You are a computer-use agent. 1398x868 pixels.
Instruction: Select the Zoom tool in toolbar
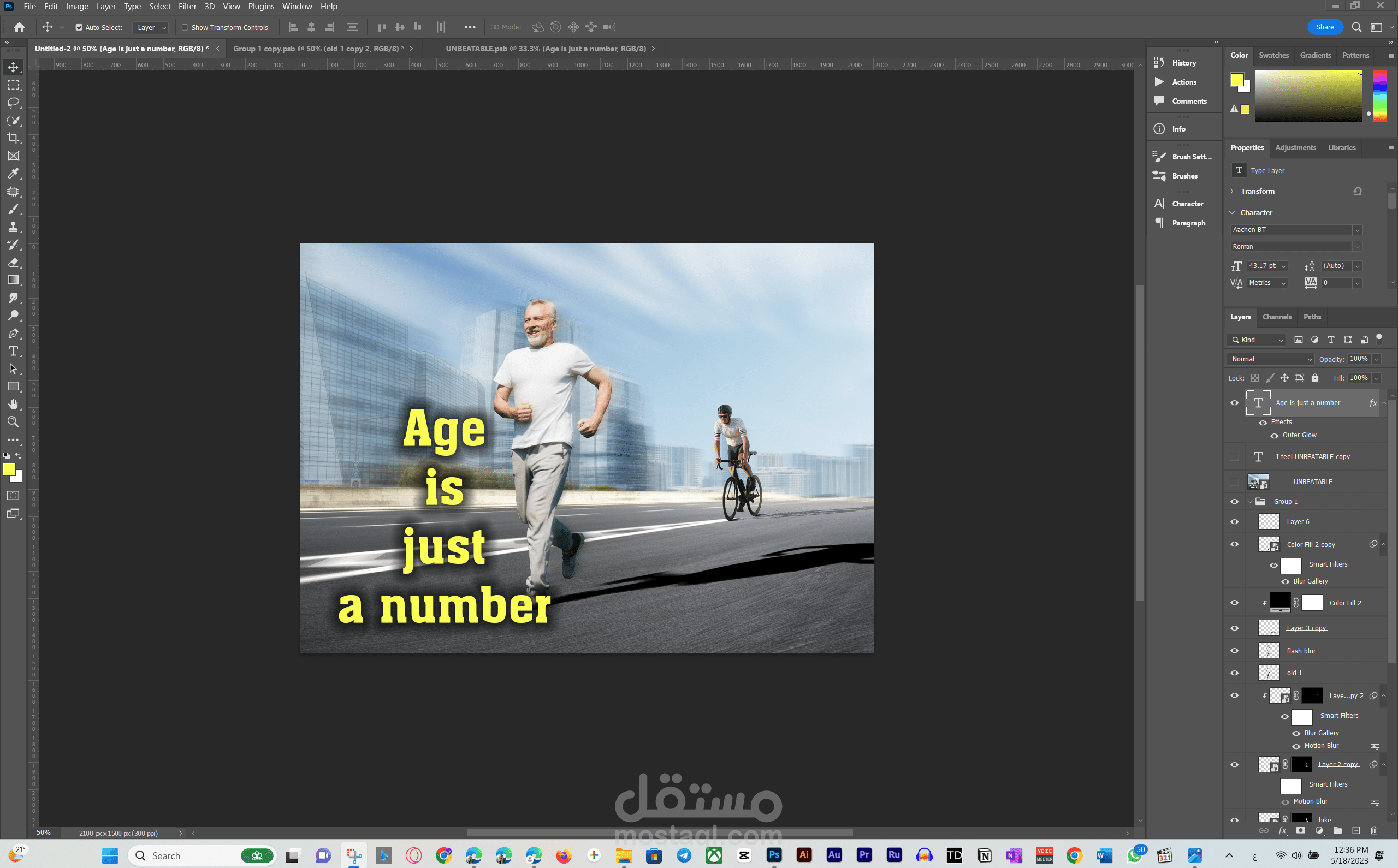[13, 422]
